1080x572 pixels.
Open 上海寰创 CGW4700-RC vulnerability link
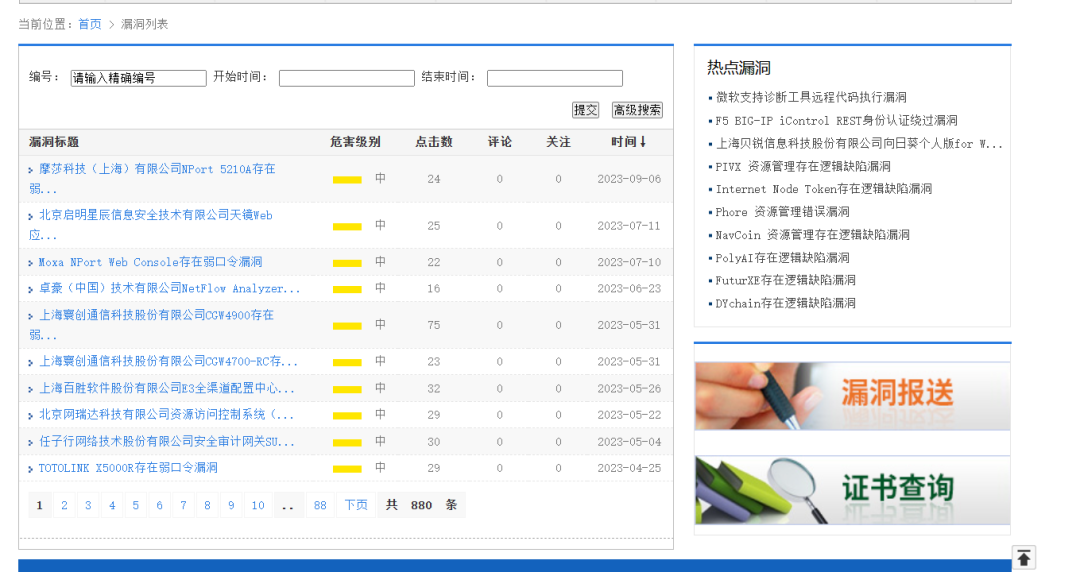[x=168, y=361]
